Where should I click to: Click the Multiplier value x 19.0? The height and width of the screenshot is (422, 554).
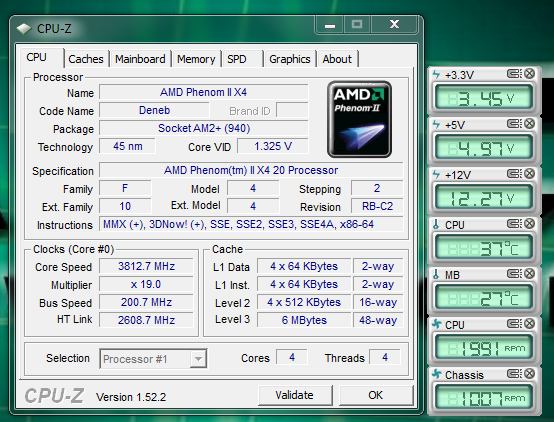146,284
